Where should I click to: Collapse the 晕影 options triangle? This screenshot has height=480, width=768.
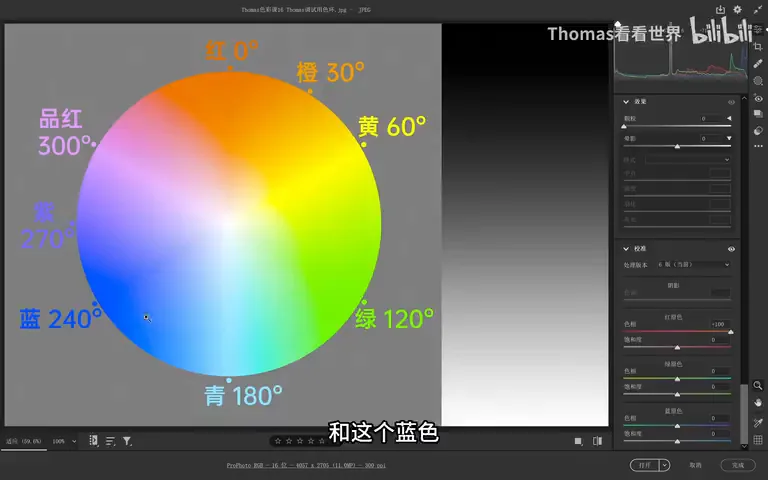point(729,139)
